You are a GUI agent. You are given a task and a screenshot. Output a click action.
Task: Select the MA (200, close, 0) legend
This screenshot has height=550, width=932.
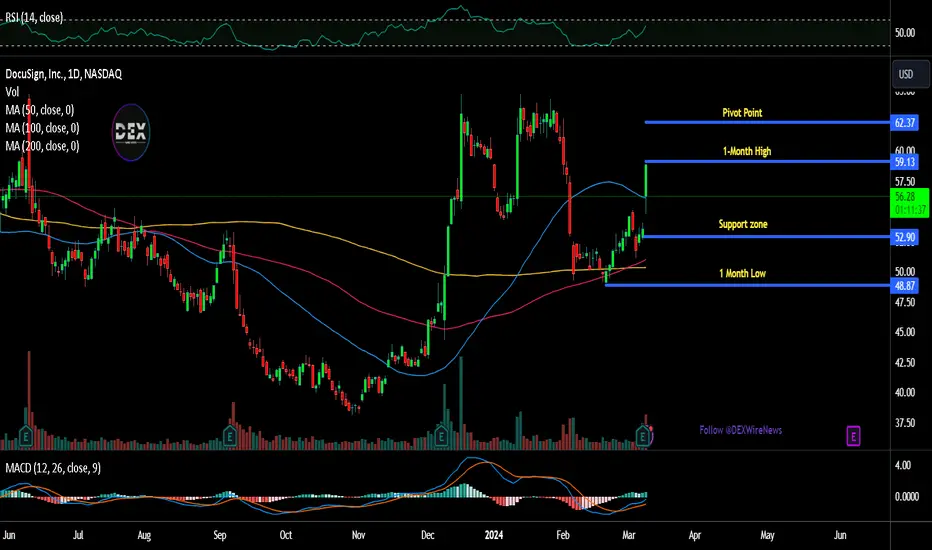[42, 146]
